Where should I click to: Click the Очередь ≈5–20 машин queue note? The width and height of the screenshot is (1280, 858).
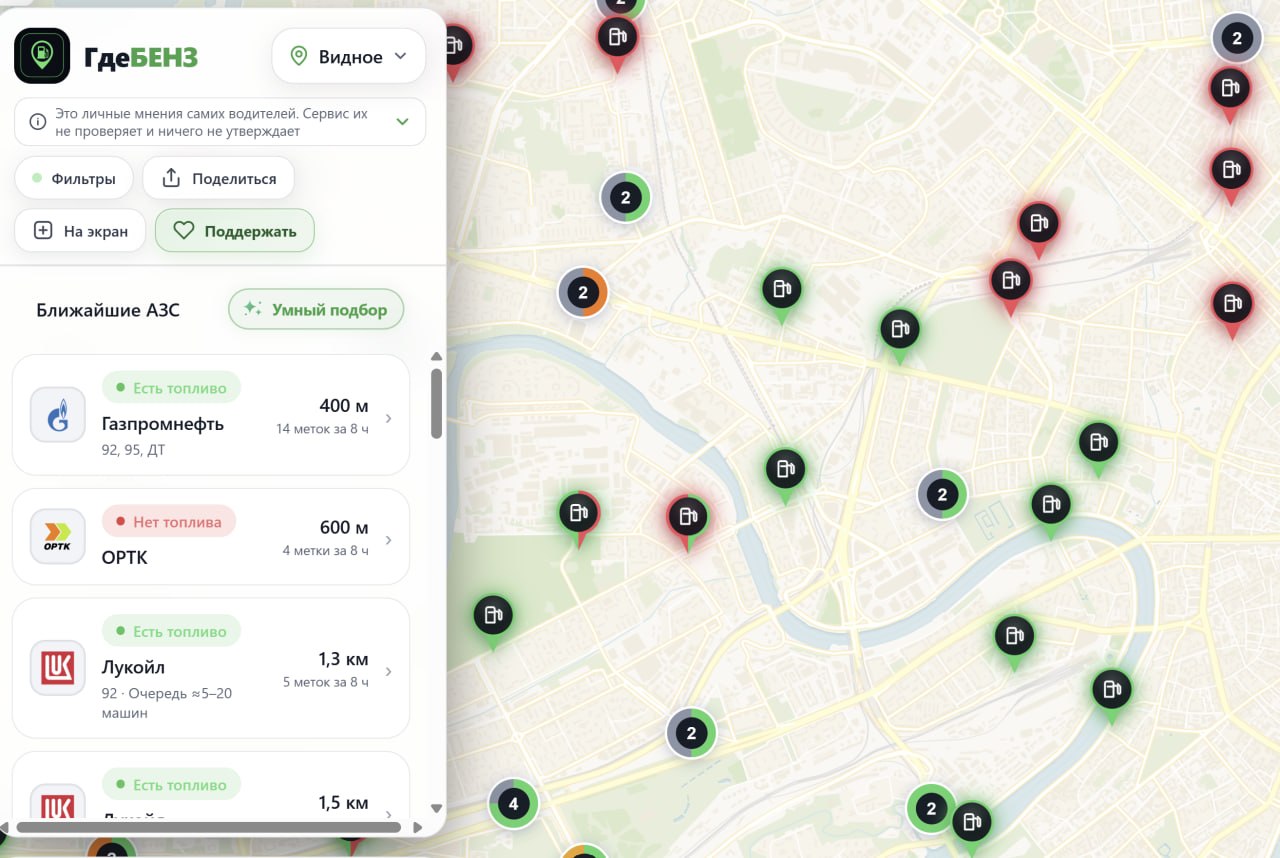[167, 703]
